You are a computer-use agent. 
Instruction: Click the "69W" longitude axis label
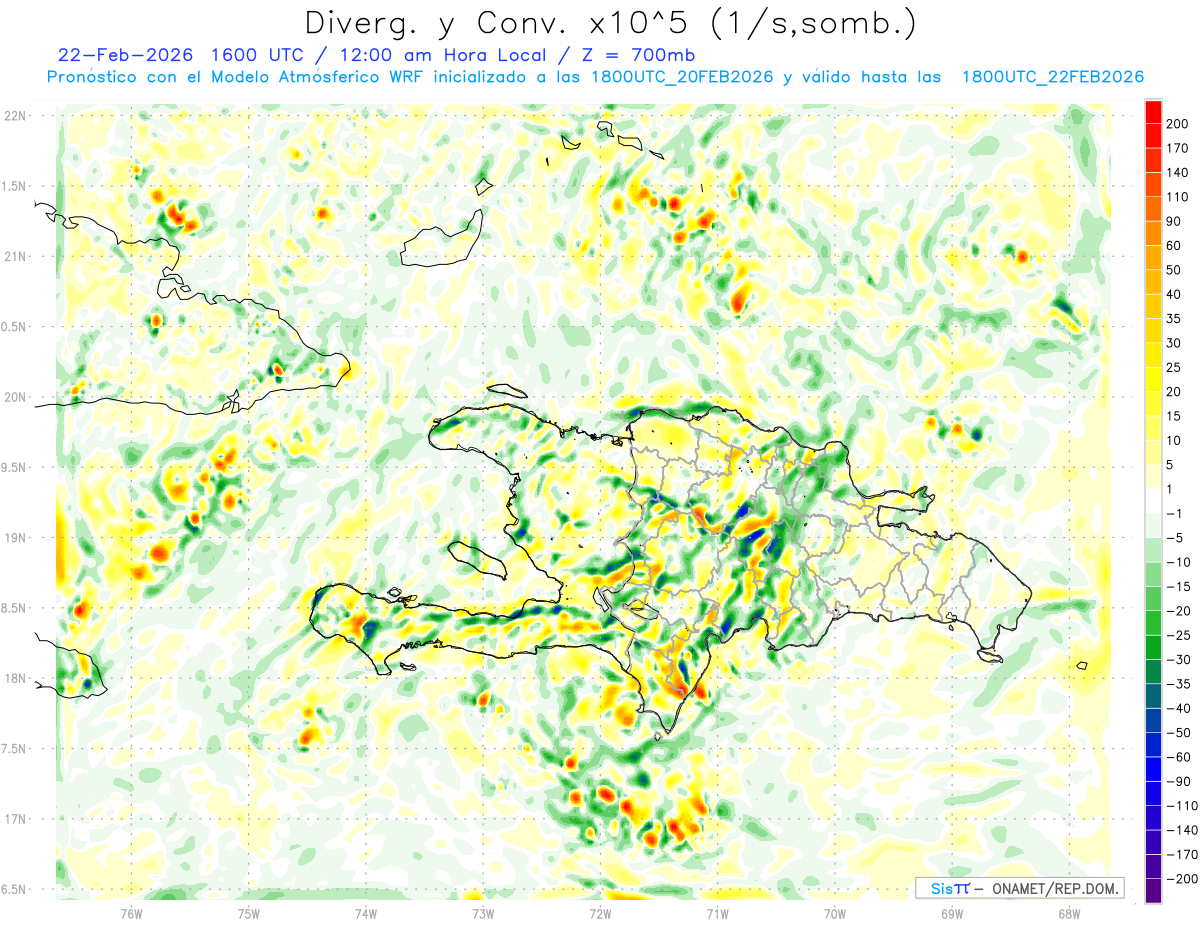[x=952, y=912]
